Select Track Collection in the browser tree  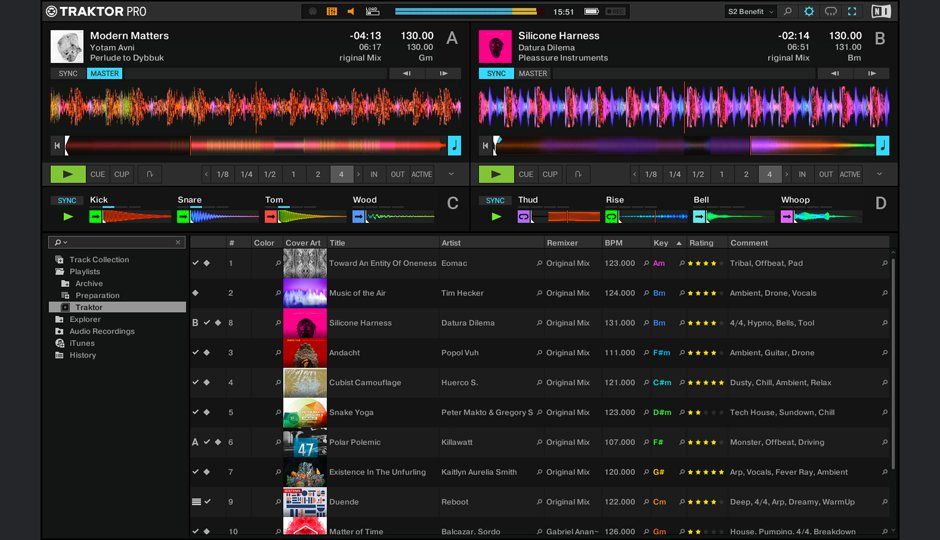(98, 259)
